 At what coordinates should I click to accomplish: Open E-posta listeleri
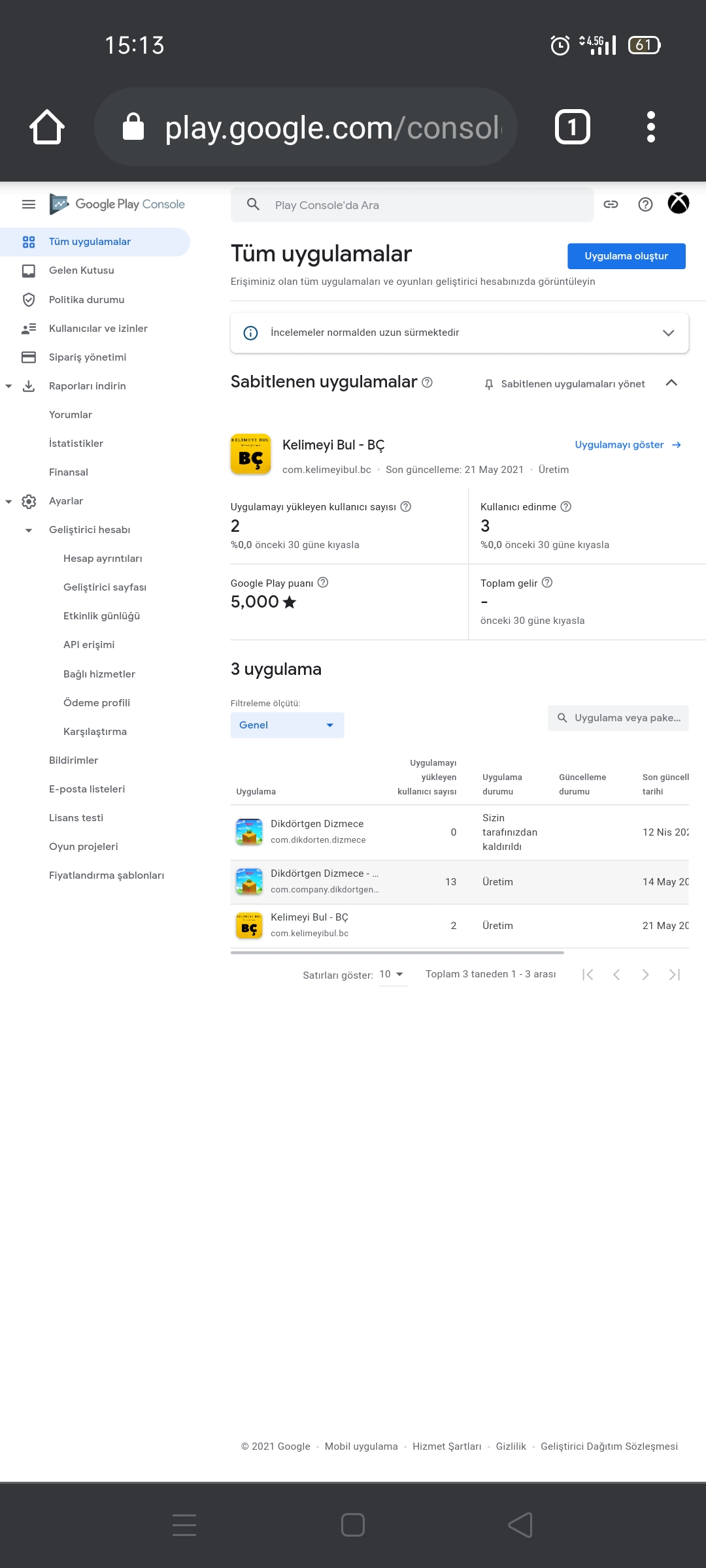(x=87, y=789)
